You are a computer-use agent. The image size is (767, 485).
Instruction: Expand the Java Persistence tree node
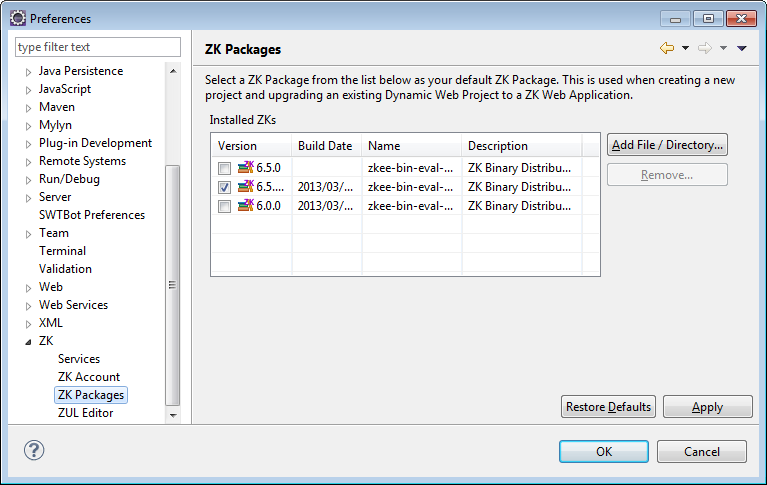tap(28, 72)
